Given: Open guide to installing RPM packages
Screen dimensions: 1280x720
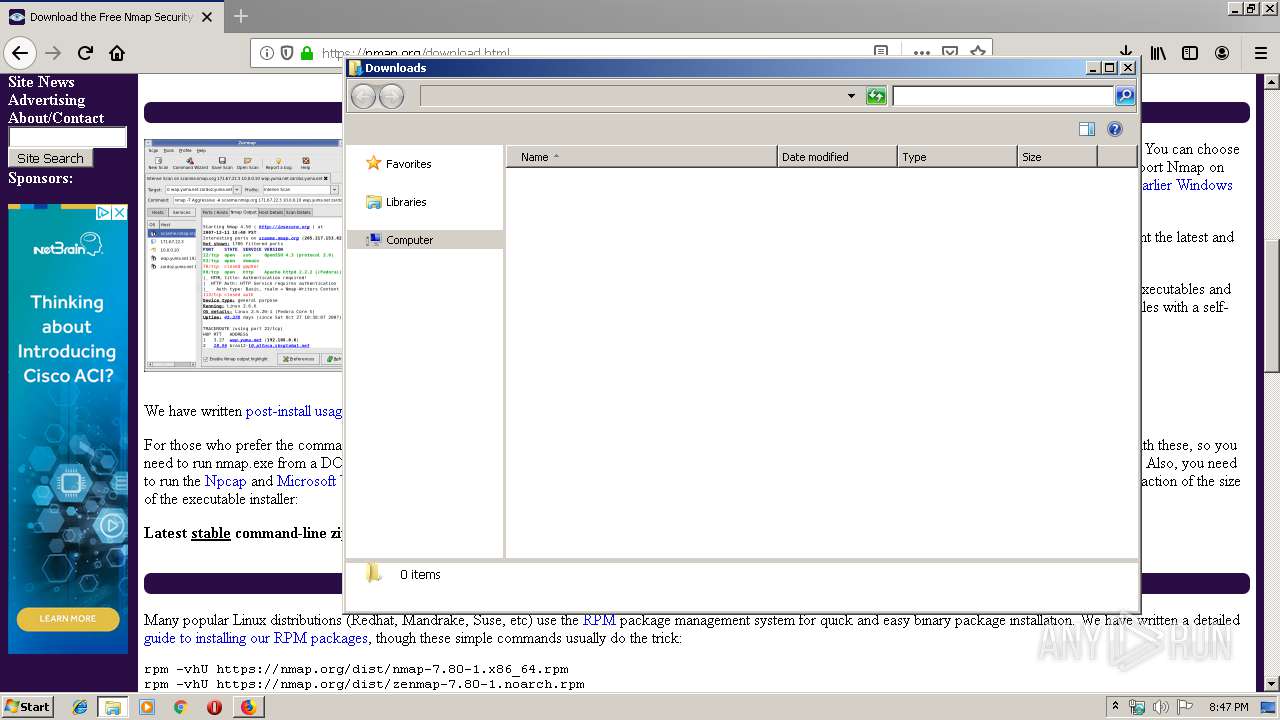Looking at the screenshot, I should [x=256, y=638].
